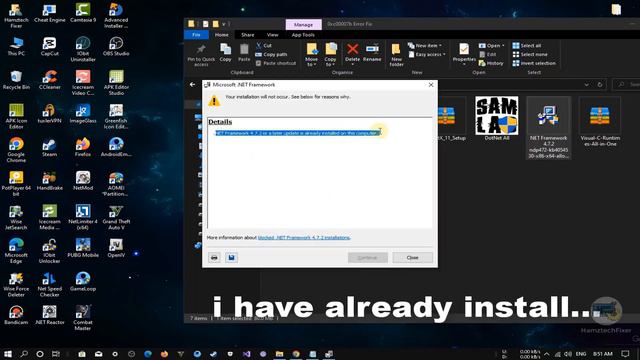Click New folder in ribbon

[396, 55]
